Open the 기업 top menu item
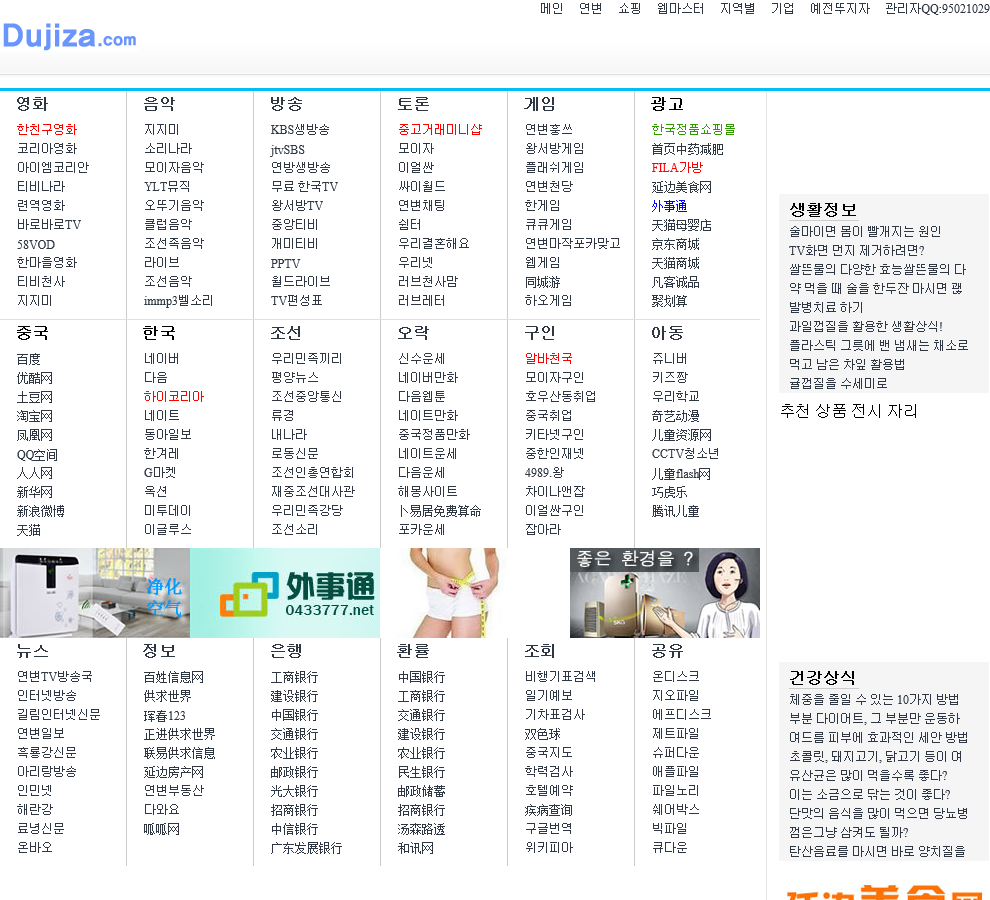Image resolution: width=990 pixels, height=900 pixels. [x=782, y=8]
